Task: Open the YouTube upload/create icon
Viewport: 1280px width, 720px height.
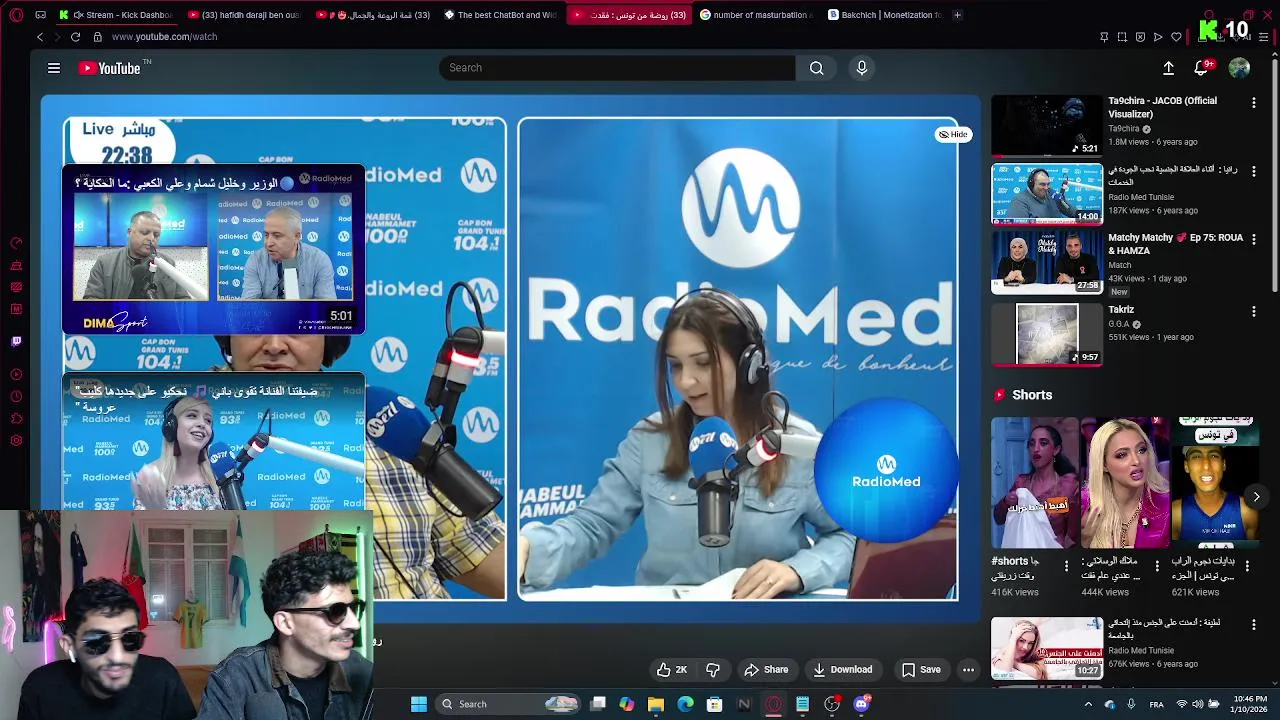Action: point(1168,68)
